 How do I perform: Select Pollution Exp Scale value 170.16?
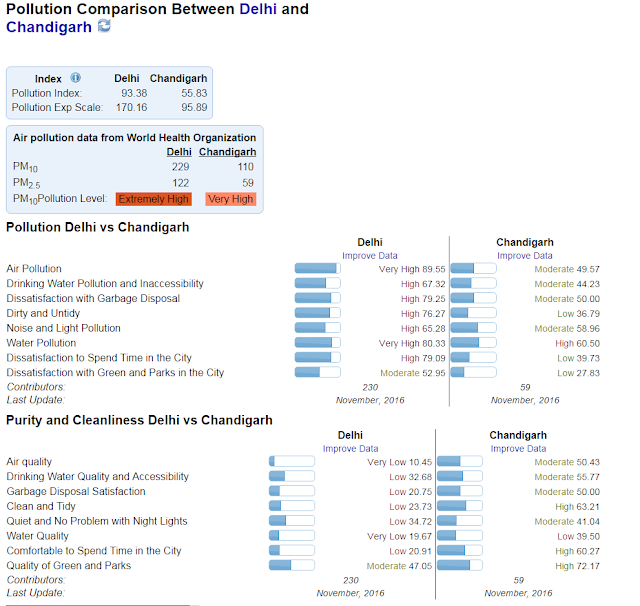[131, 107]
